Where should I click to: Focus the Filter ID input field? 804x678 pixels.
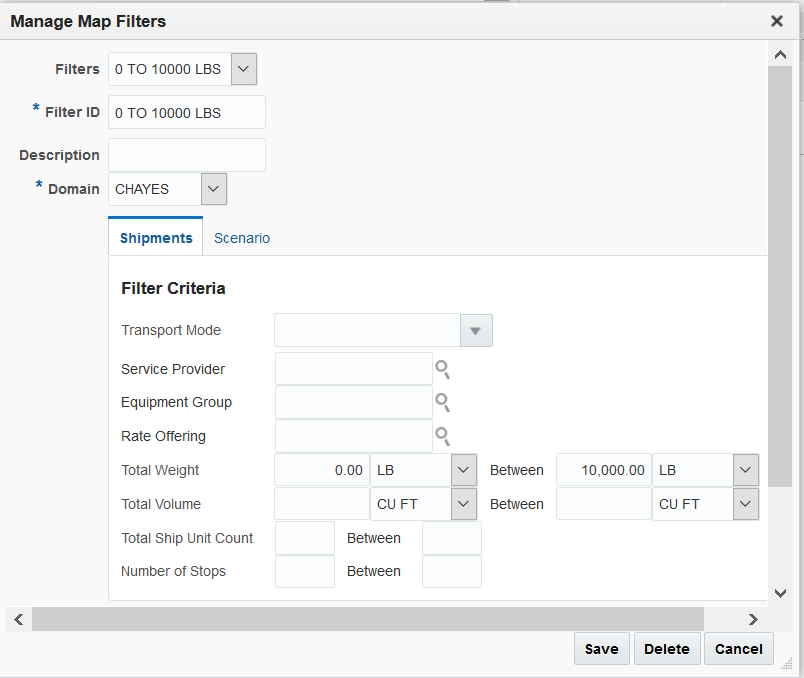187,113
